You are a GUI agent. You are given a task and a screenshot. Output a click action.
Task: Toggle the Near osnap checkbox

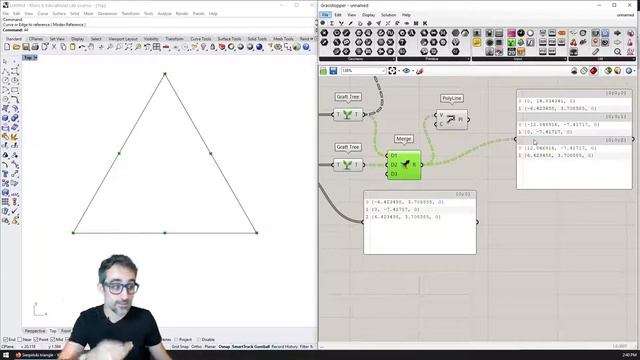click(20, 340)
